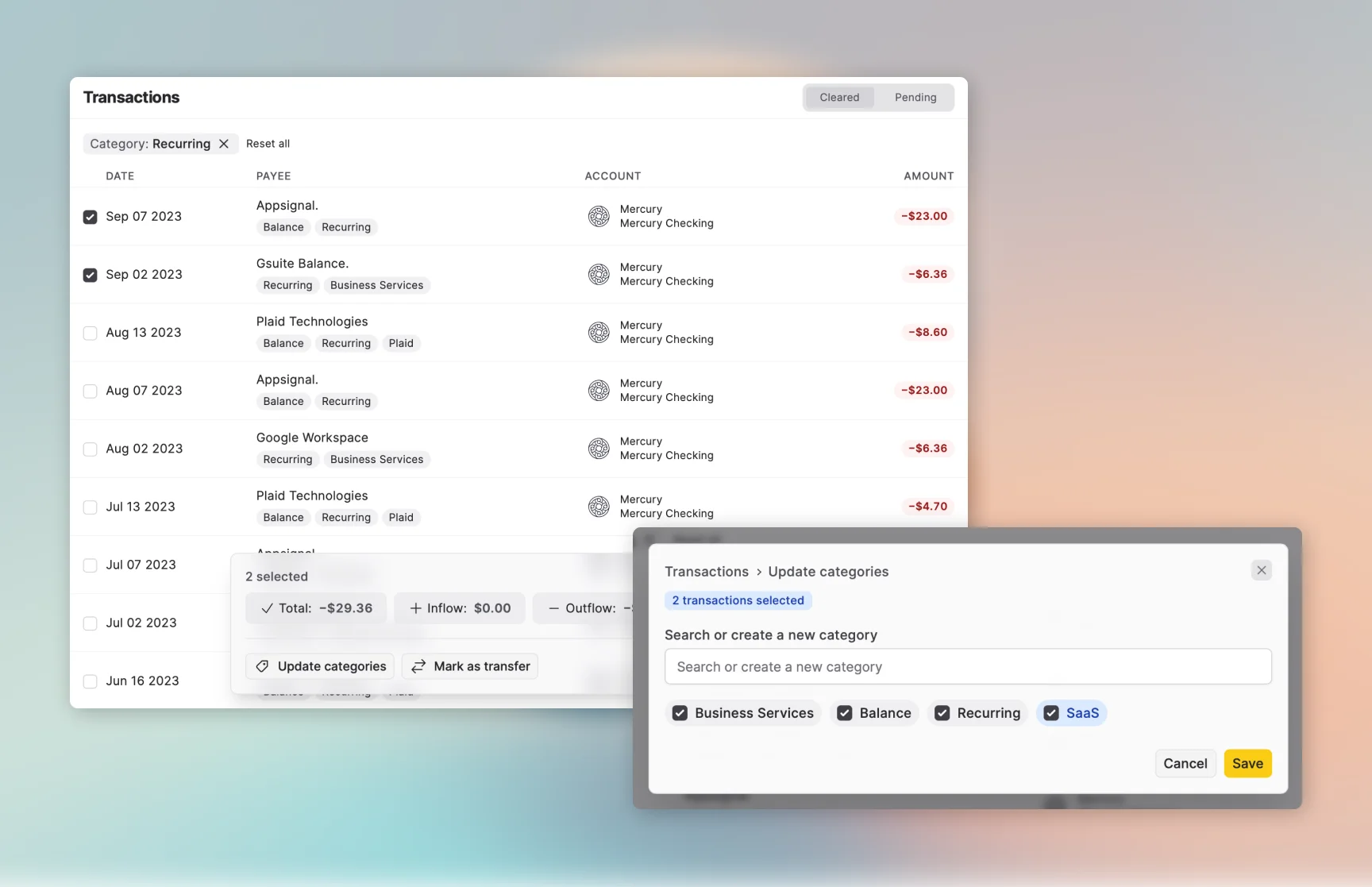Uncheck the Sep 07 2023 transaction checkbox
The width and height of the screenshot is (1372, 887).
click(91, 217)
